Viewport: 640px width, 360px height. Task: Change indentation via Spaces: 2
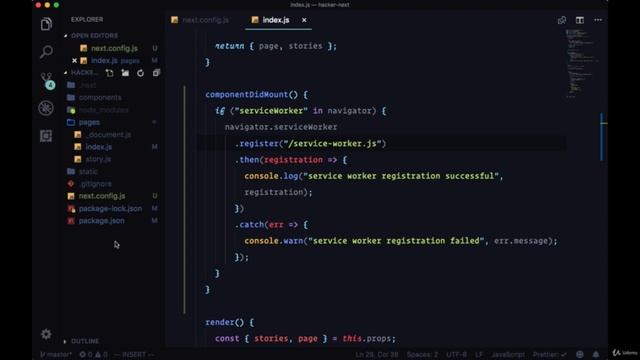pyautogui.click(x=422, y=354)
